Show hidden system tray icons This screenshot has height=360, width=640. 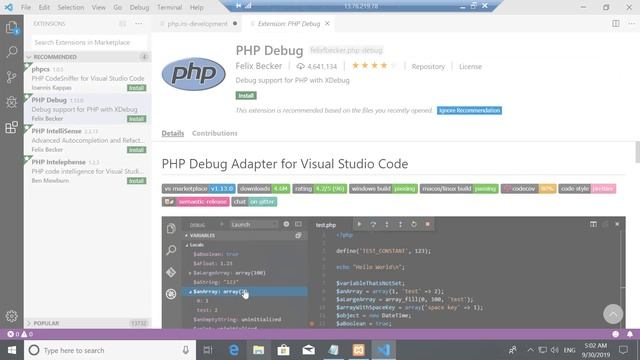[530, 350]
